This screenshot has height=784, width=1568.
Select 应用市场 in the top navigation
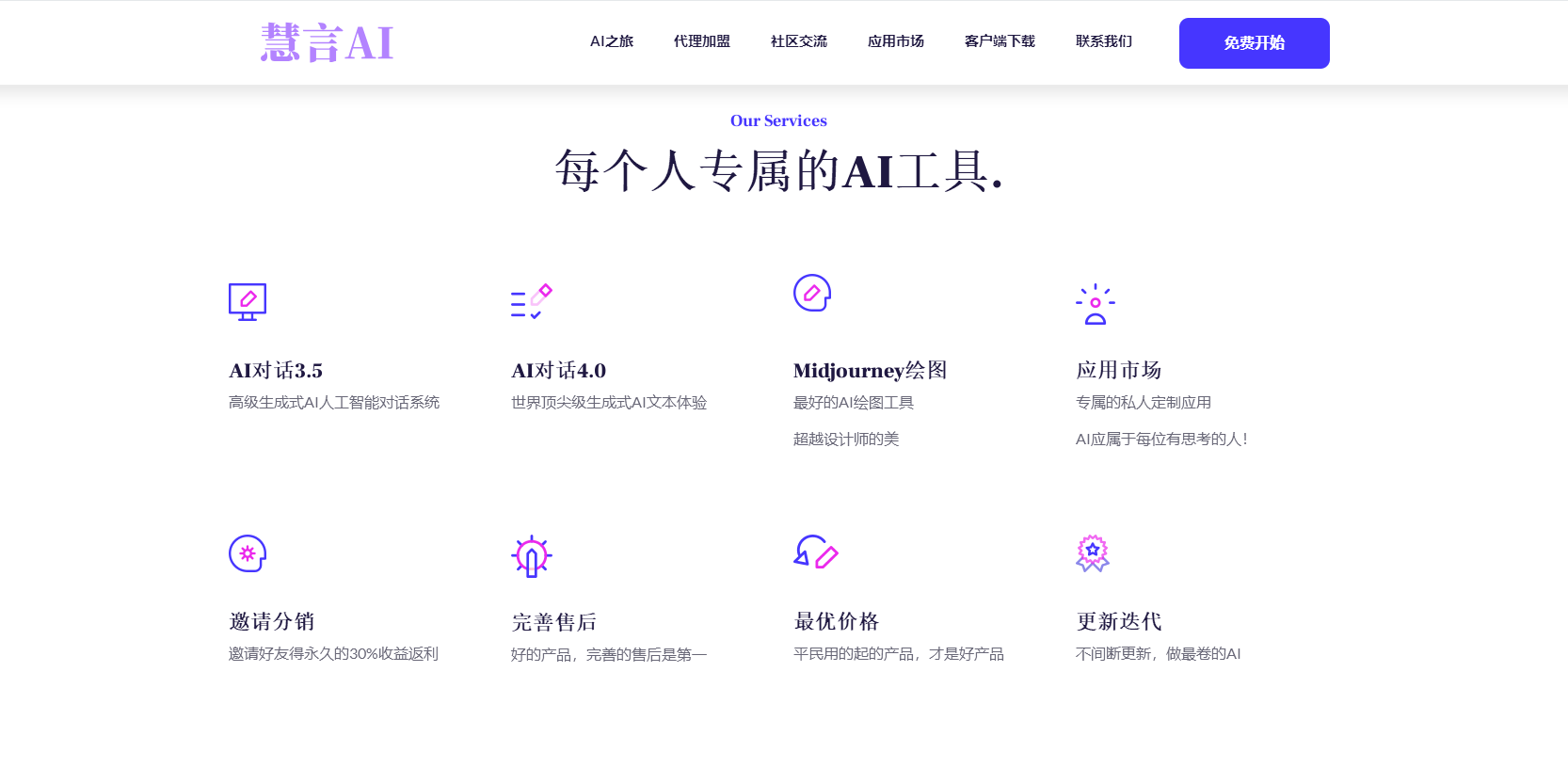[x=896, y=41]
